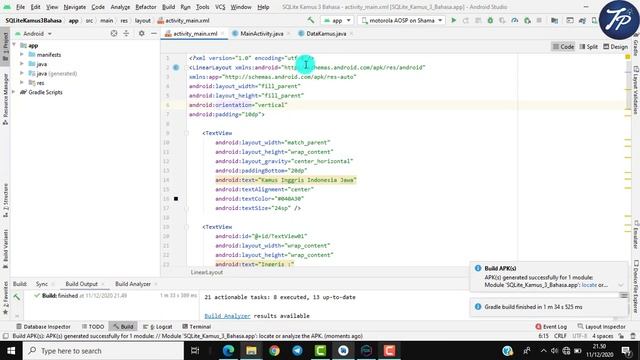The height and width of the screenshot is (360, 640).
Task: Expand the manifests folder
Action: tap(22, 55)
